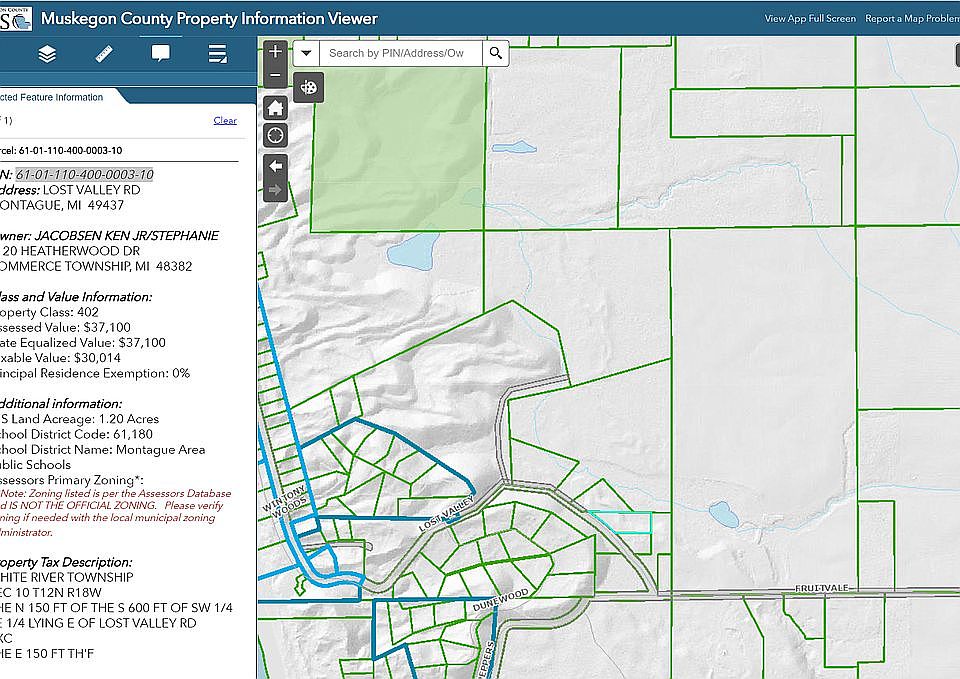960x679 pixels.
Task: Run the search magnifier button
Action: point(496,53)
